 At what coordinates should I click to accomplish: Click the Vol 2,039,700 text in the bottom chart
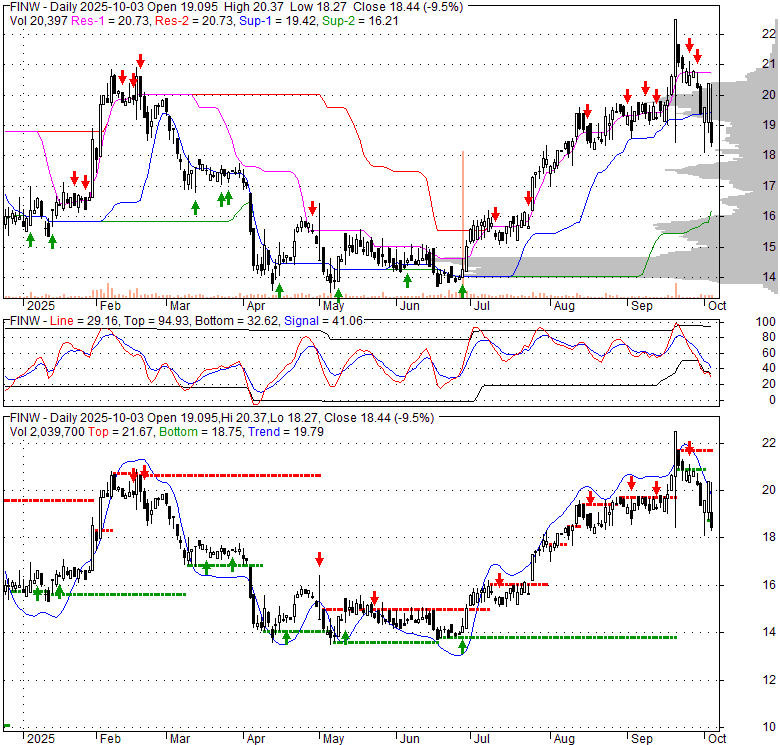click(x=47, y=432)
